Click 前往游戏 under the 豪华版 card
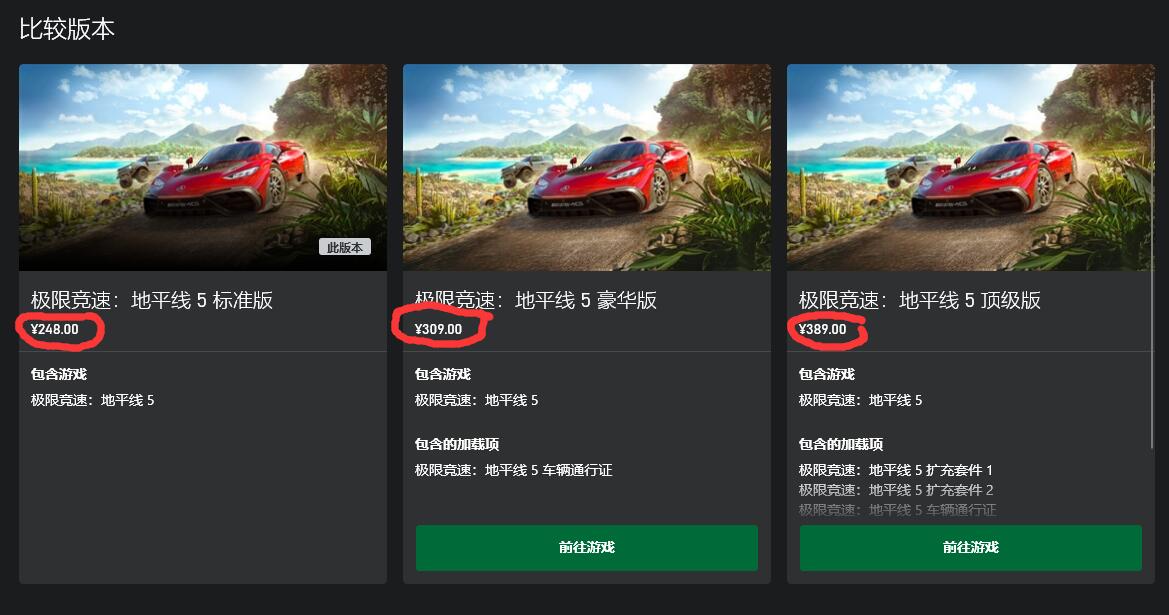The image size is (1169, 615). point(587,548)
